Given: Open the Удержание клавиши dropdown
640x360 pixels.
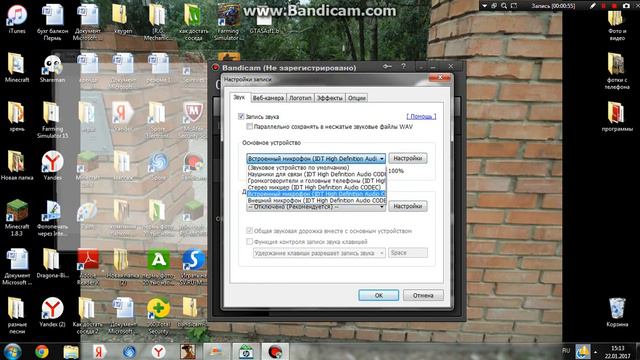Looking at the screenshot, I should coord(319,253).
